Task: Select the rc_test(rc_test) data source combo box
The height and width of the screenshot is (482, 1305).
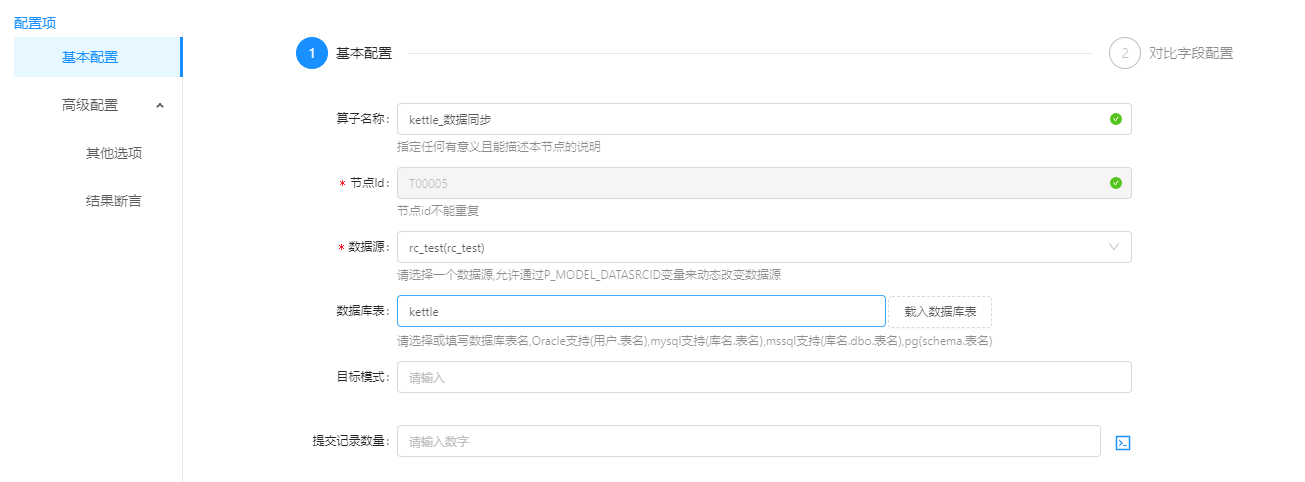Action: [750, 247]
